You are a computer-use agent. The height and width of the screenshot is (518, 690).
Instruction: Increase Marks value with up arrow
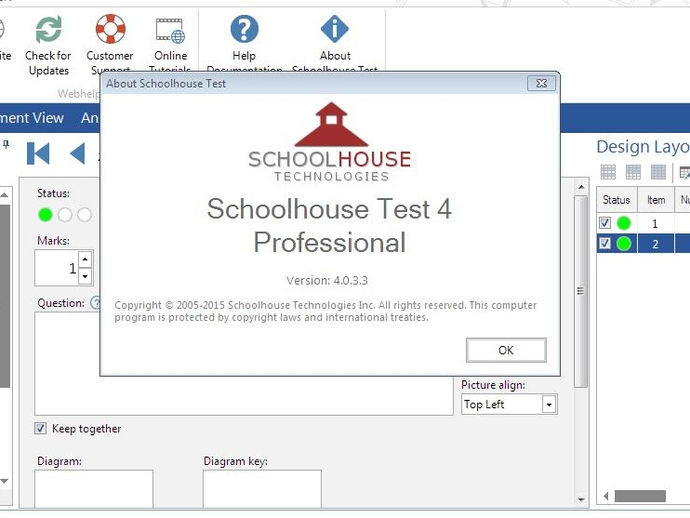85,259
